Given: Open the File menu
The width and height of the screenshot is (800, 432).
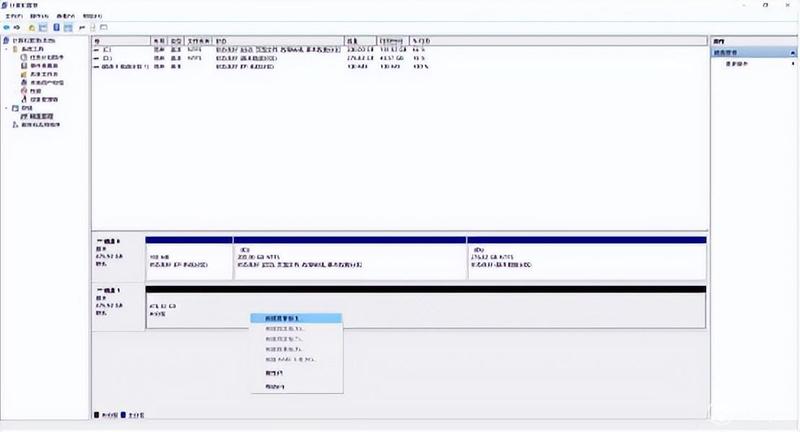Looking at the screenshot, I should [x=14, y=16].
